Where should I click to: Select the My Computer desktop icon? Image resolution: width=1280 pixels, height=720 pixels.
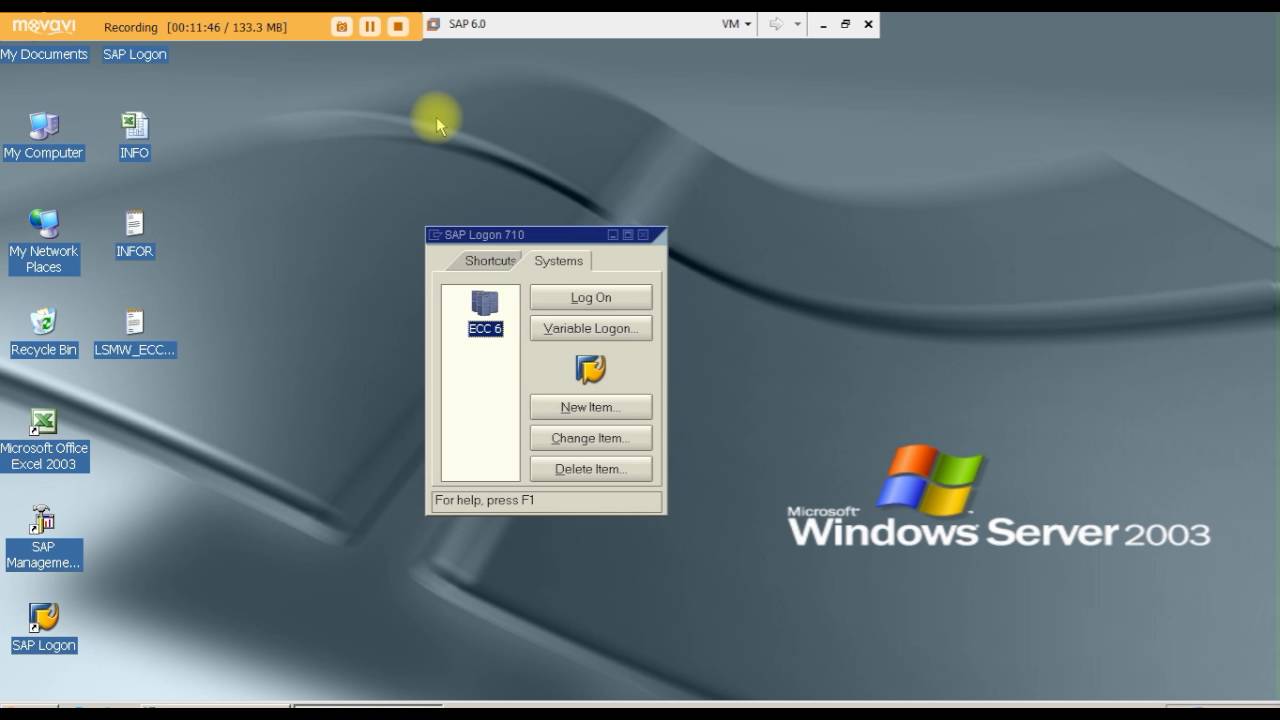43,136
